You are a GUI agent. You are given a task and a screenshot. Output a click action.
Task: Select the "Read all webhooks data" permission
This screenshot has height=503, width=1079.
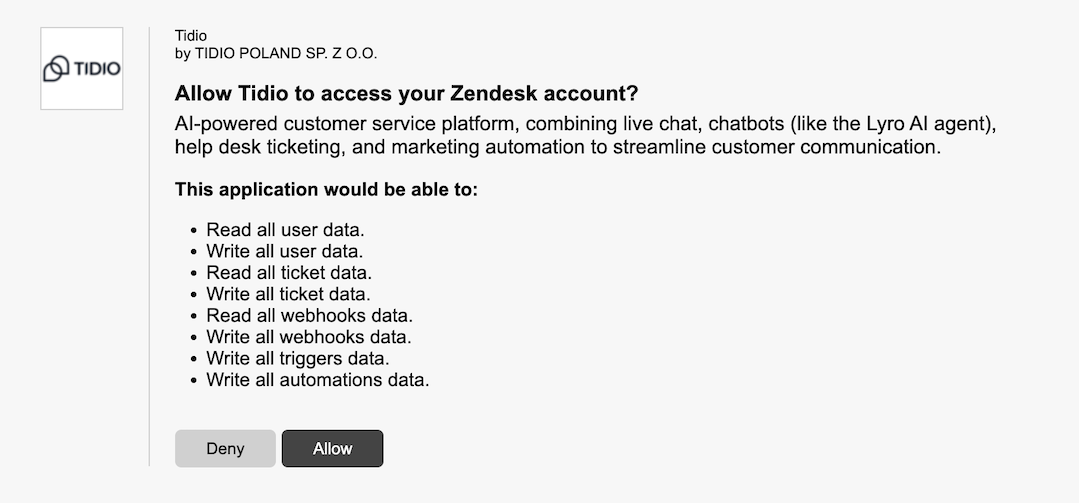pos(309,316)
